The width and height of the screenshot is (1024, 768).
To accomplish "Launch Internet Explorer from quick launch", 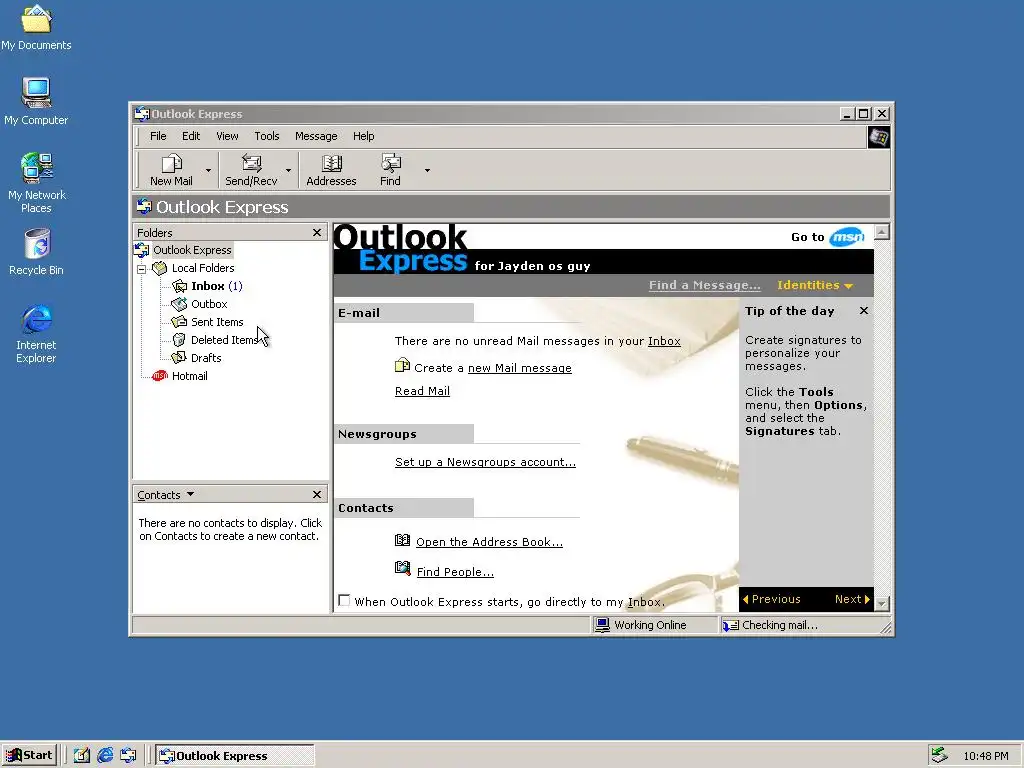I will coord(104,756).
